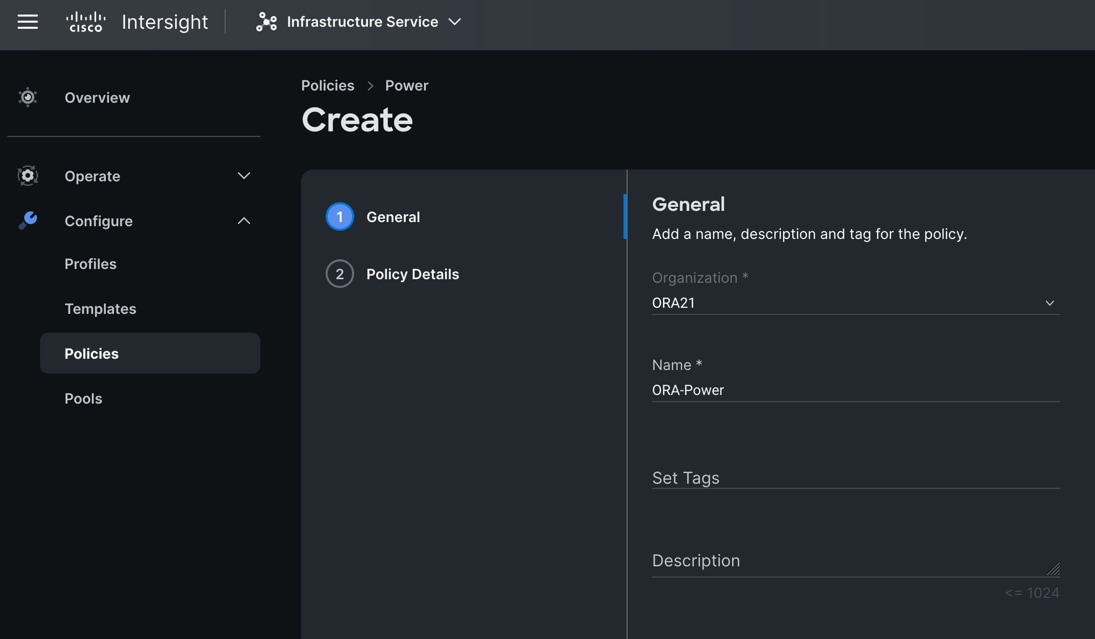Open the Organization dropdown

tap(855, 303)
